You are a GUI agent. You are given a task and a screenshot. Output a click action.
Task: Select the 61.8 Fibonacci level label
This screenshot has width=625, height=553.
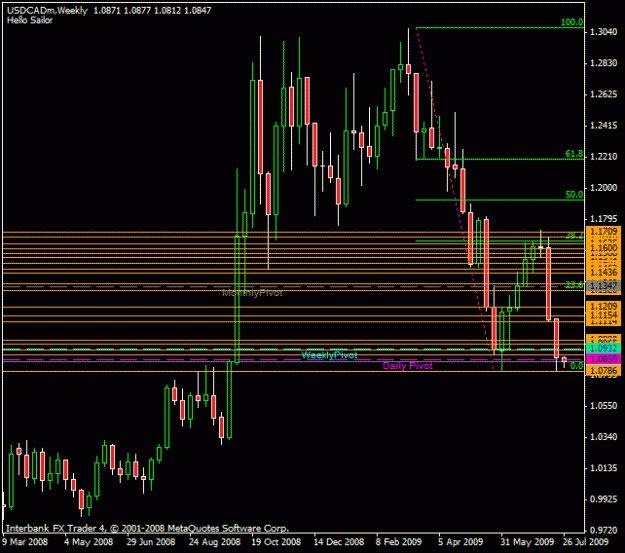click(574, 154)
